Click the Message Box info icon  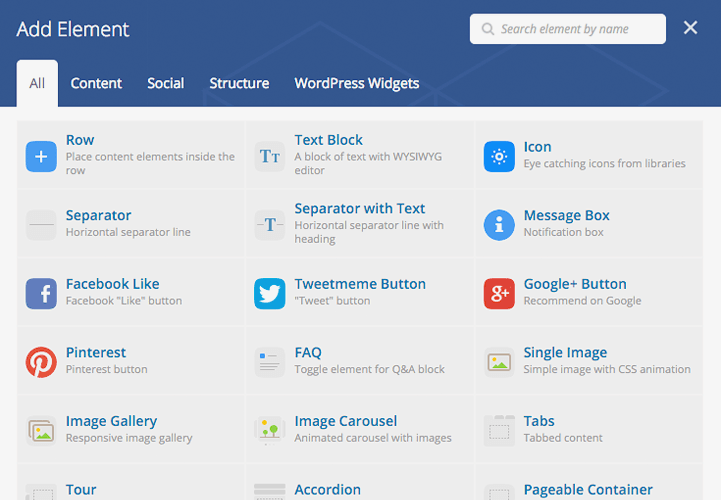point(499,225)
